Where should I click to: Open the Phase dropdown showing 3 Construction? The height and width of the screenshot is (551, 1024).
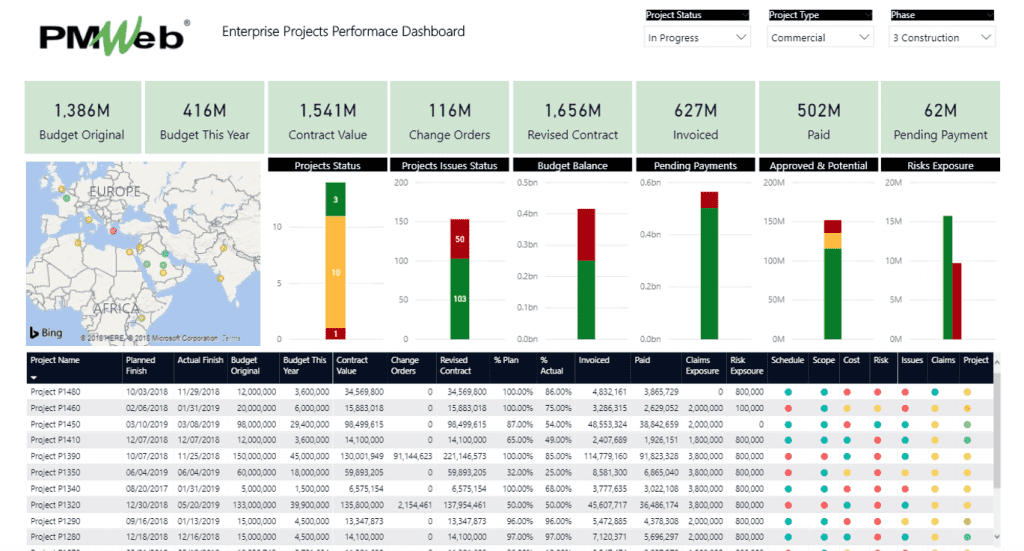pos(942,37)
